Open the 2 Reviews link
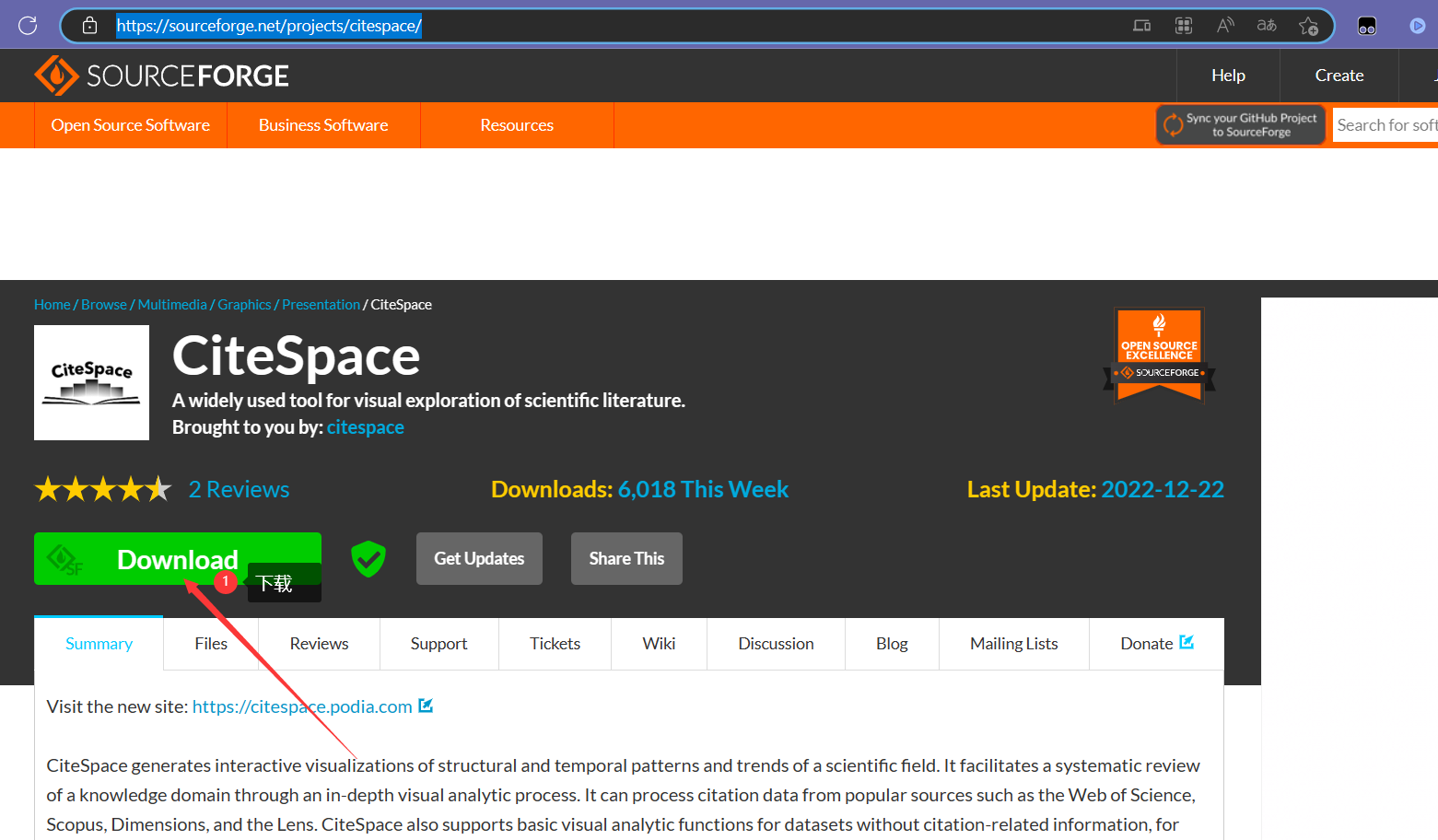 (240, 489)
